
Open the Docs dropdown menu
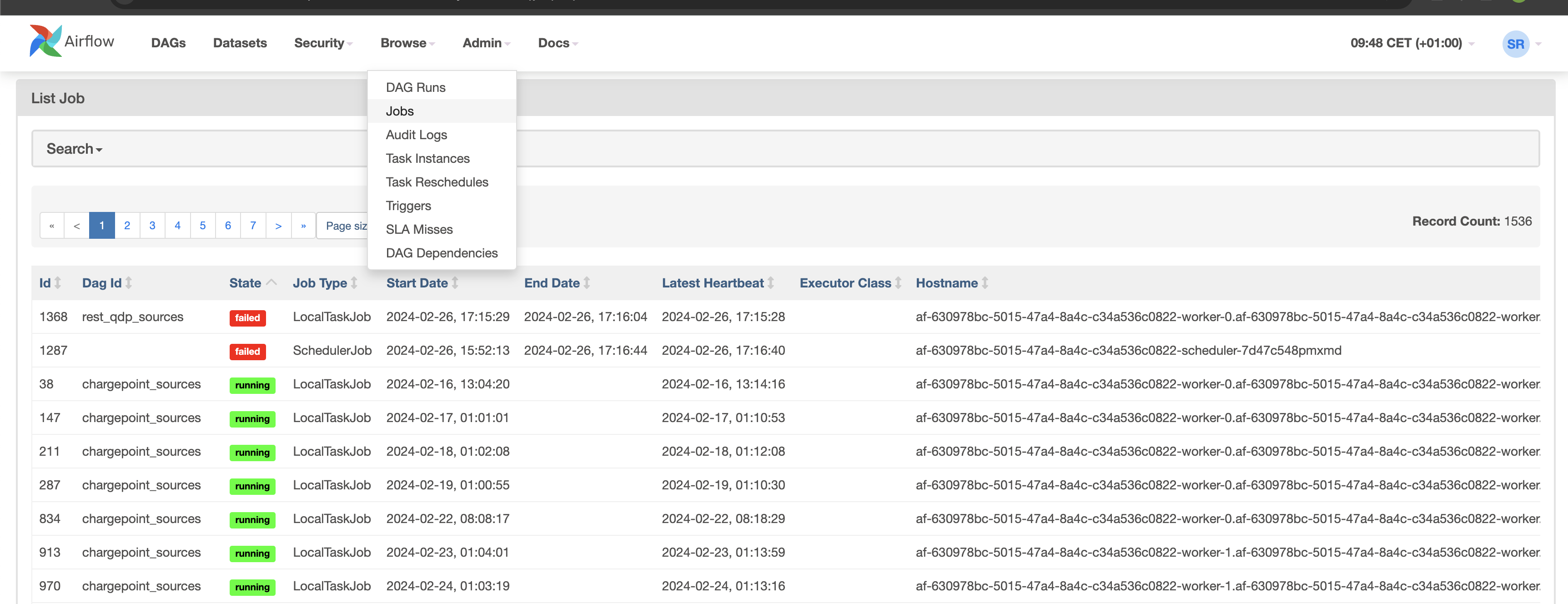click(558, 43)
